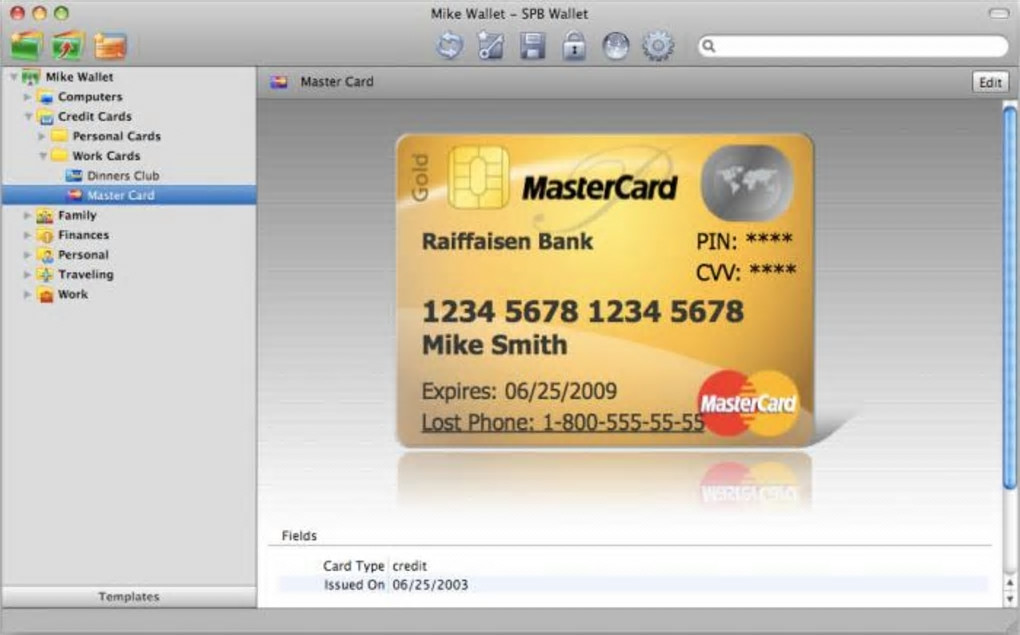Viewport: 1020px width, 635px height.
Task: Click the Family folder icon
Action: tap(45, 215)
